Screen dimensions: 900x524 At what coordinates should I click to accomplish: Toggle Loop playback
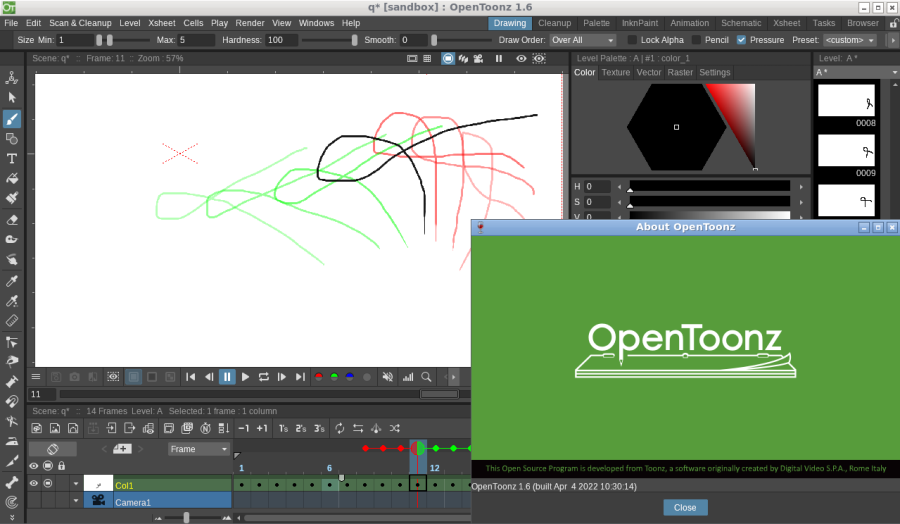263,377
